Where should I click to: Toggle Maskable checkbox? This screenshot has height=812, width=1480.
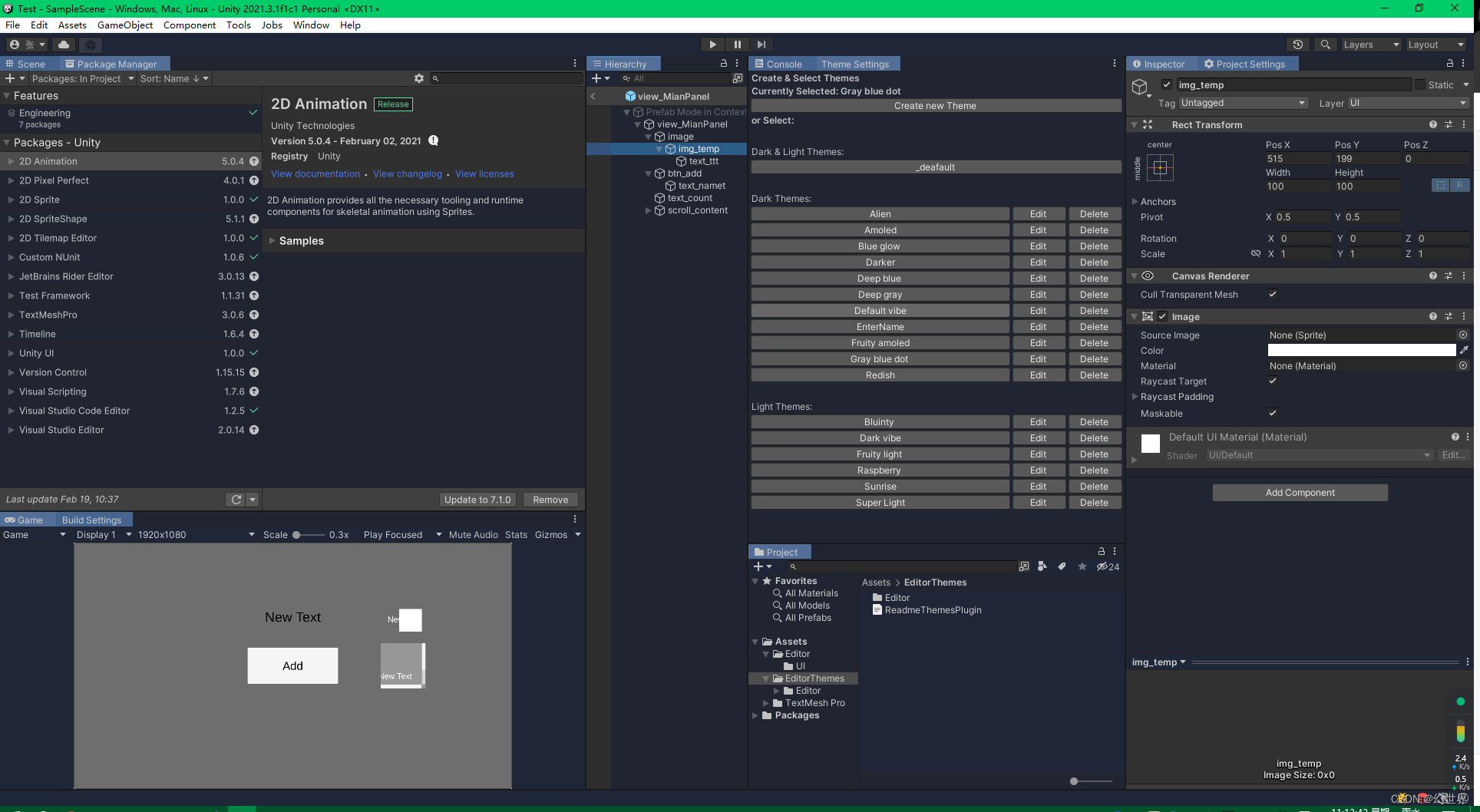pos(1273,413)
